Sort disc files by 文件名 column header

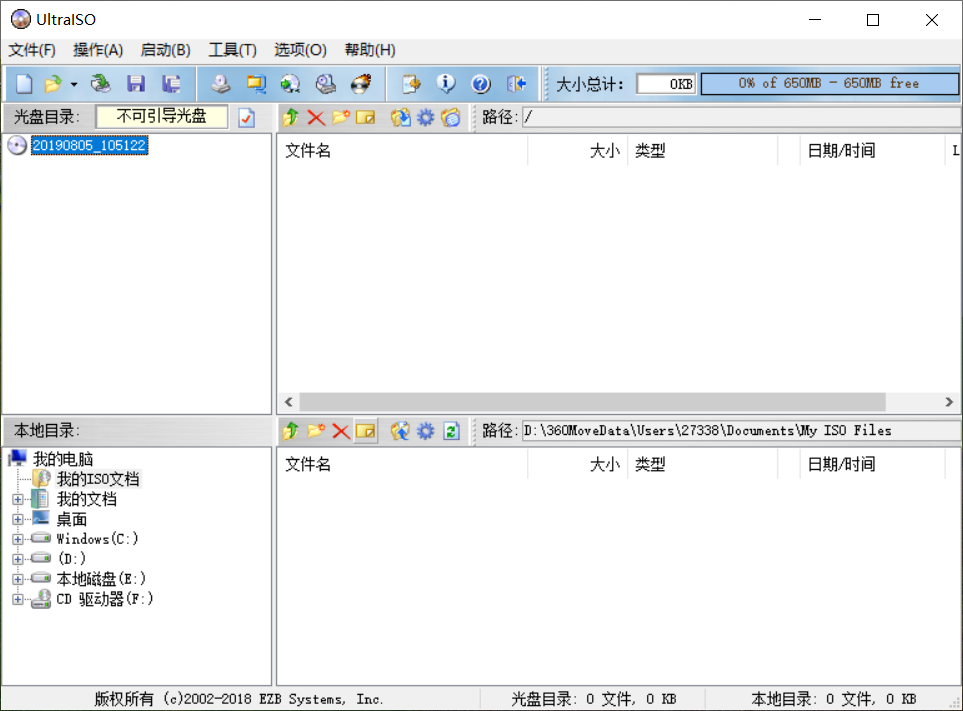coord(402,150)
